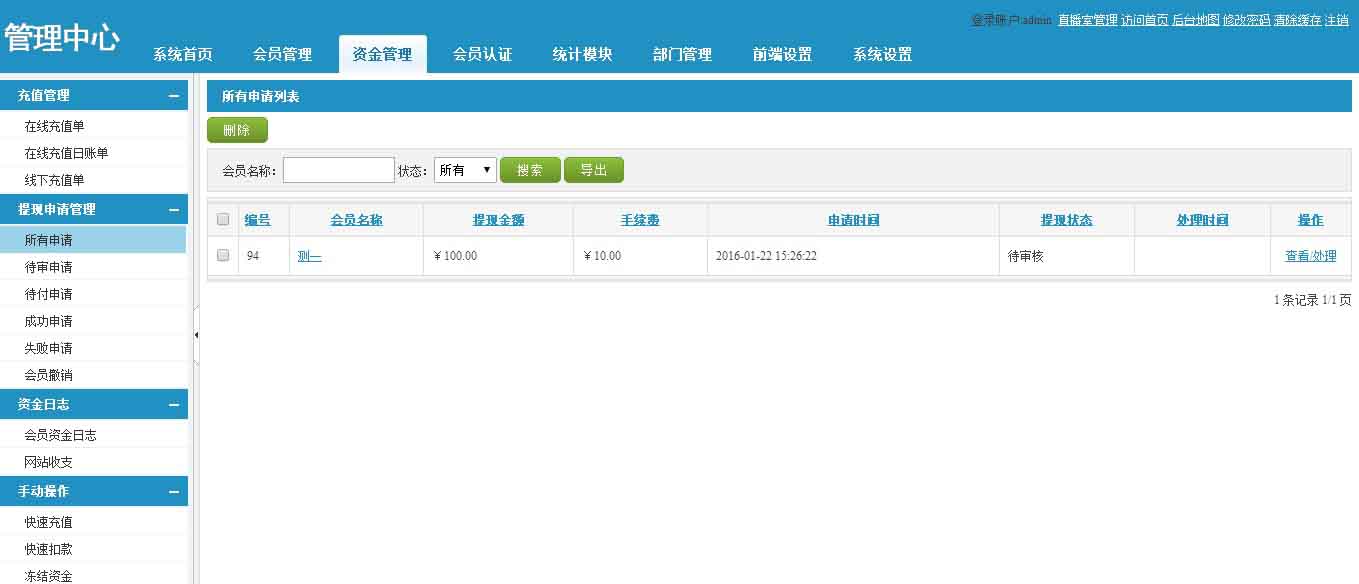
Task: Click the minus icon beside 手动操作
Action: tap(173, 492)
